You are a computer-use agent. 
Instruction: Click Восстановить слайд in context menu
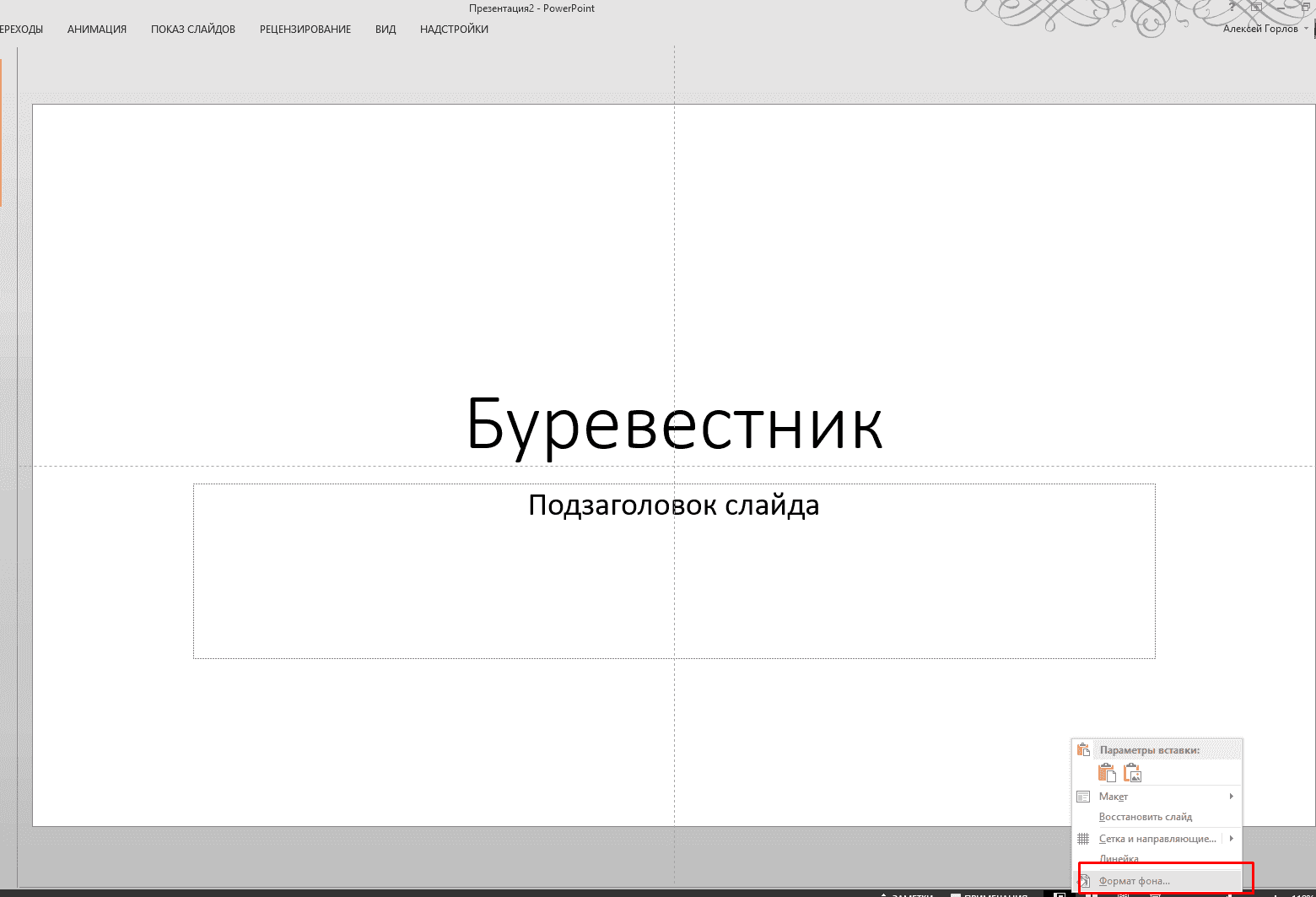(1146, 817)
